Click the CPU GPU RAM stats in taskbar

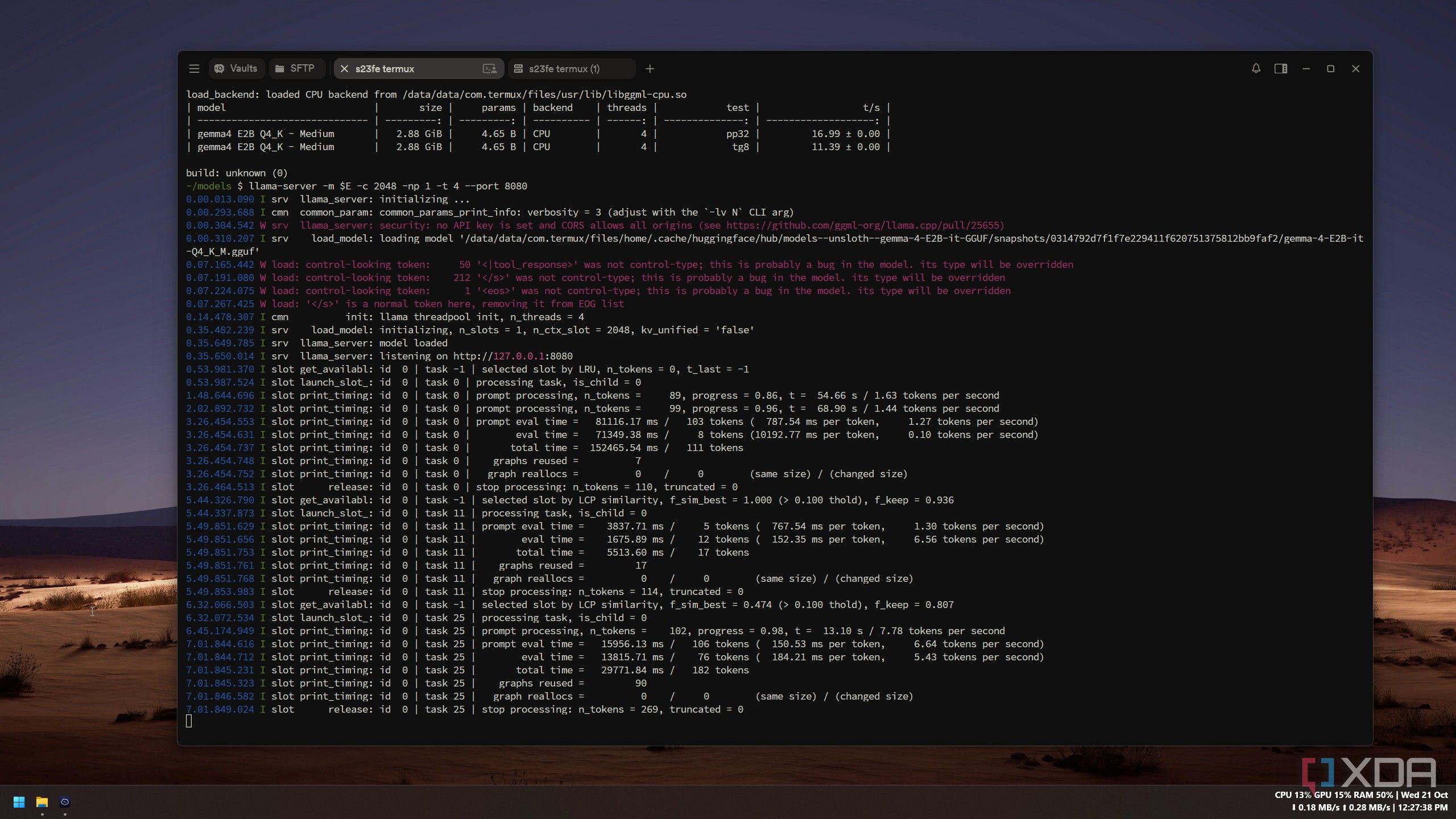point(1333,795)
